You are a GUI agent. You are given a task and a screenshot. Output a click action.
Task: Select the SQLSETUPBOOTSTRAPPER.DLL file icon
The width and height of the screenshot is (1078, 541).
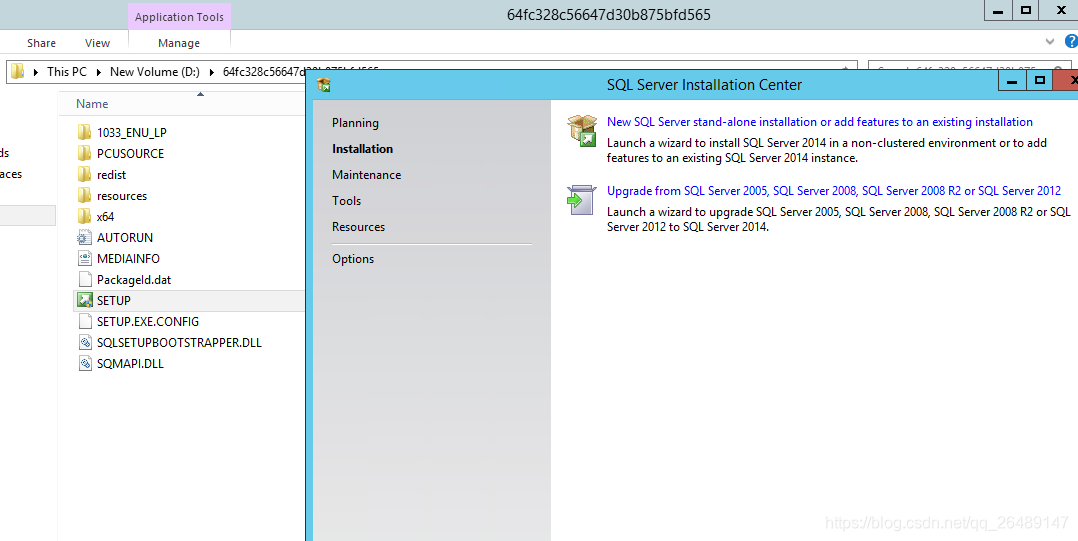point(85,342)
